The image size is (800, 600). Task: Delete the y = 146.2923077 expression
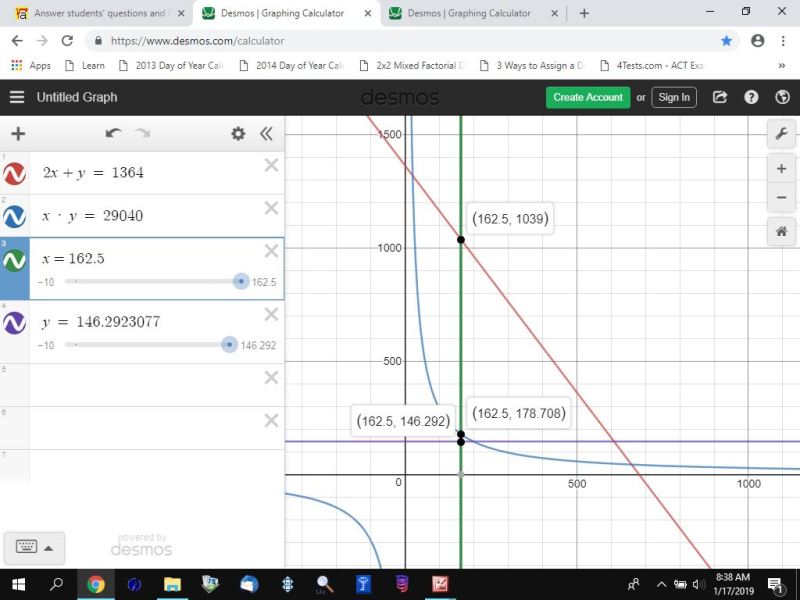coord(271,314)
